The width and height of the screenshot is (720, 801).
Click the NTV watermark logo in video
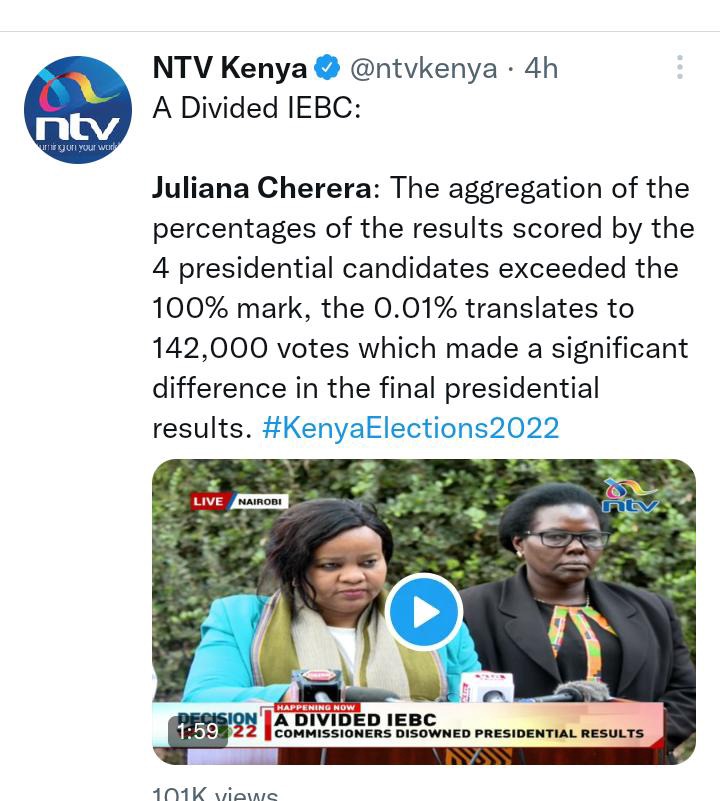(630, 496)
